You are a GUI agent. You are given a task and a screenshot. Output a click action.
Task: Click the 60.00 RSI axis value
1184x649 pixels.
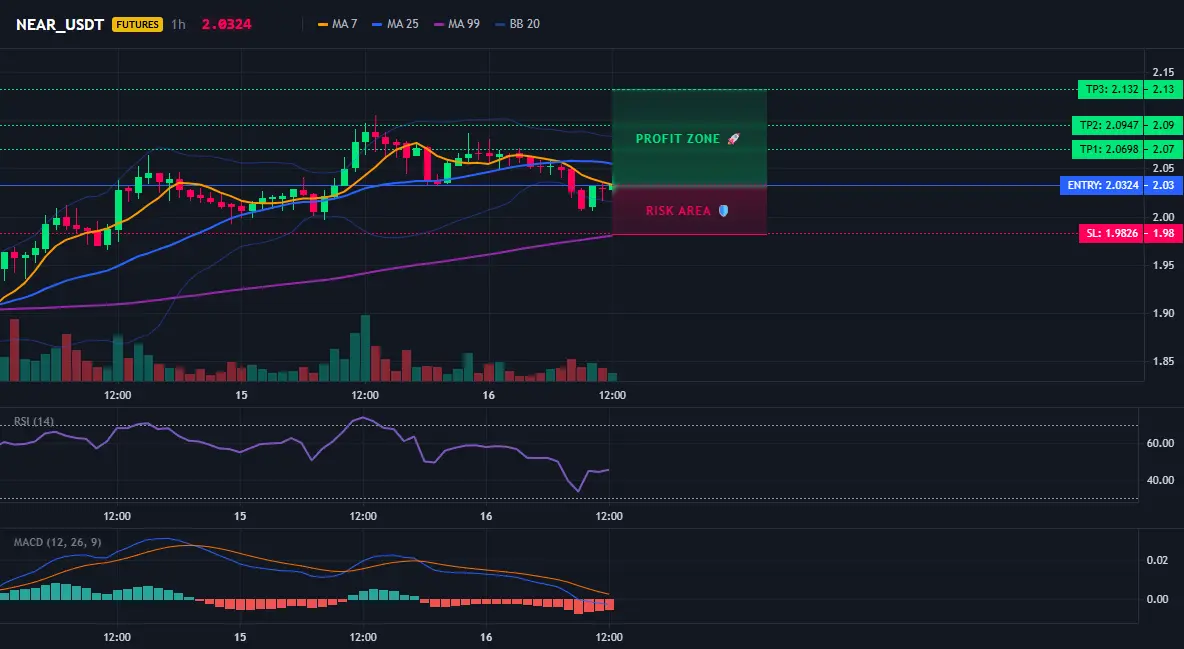coord(1160,443)
